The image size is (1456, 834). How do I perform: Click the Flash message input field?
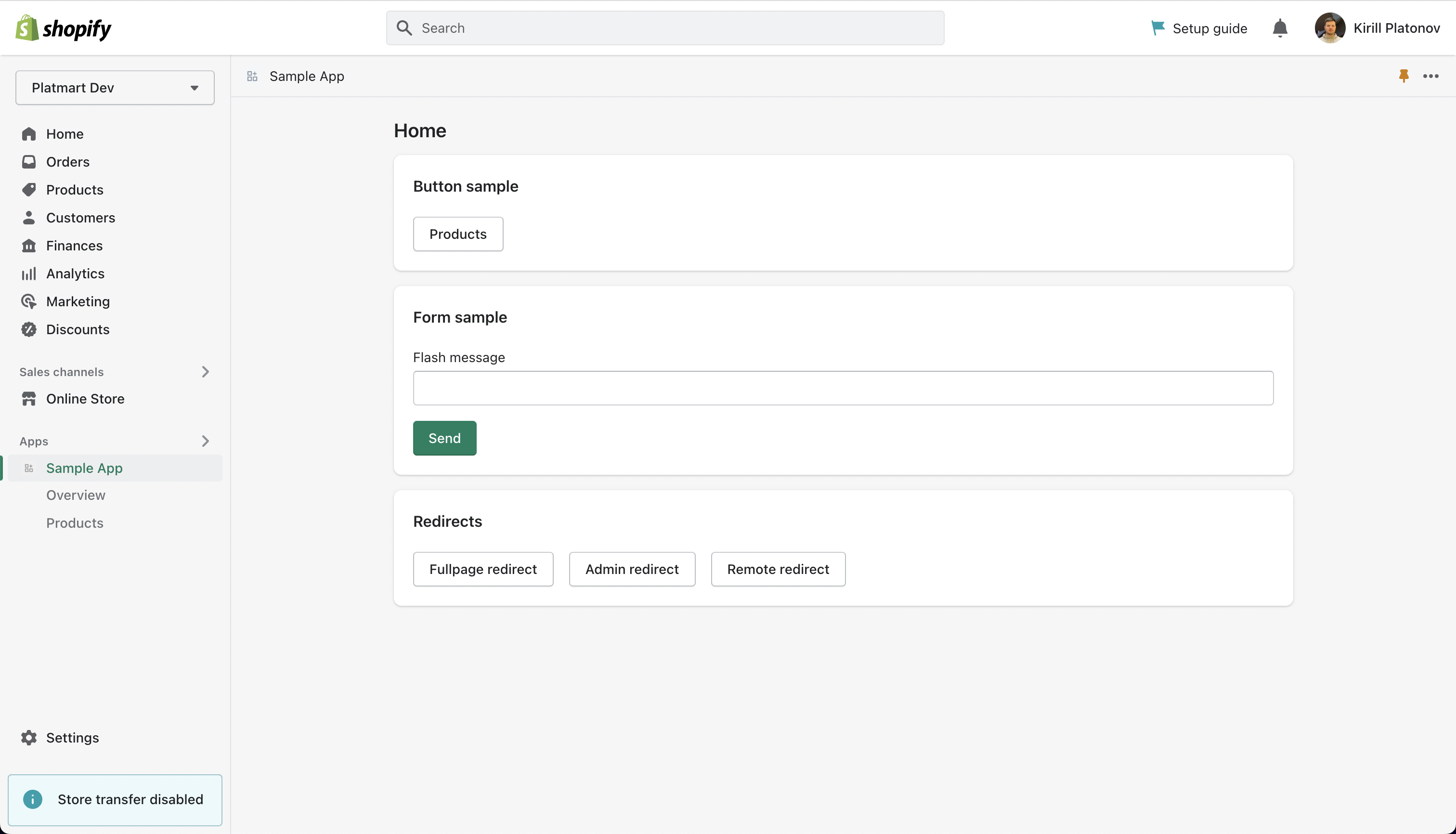pos(843,388)
